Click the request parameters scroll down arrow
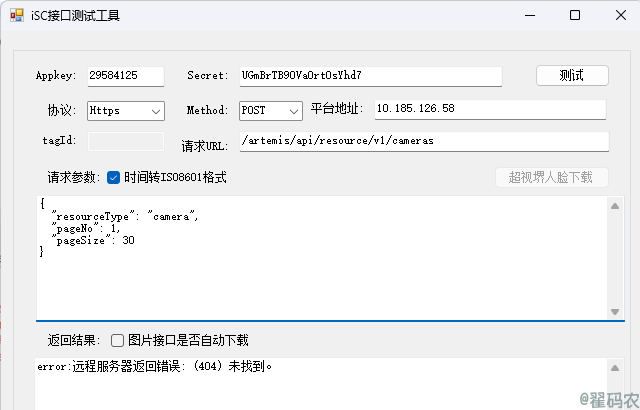 click(x=615, y=312)
